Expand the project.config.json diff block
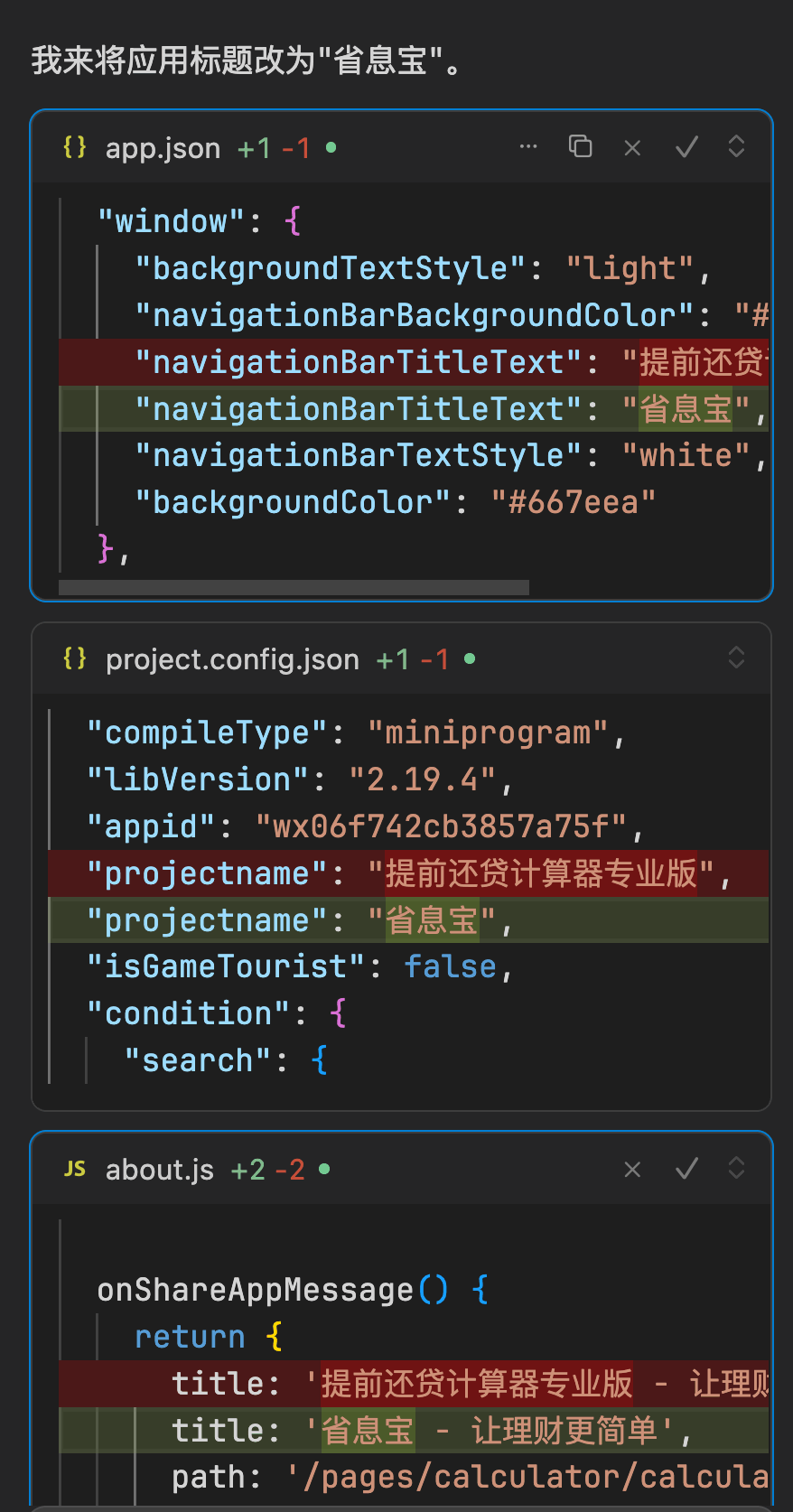Viewport: 793px width, 1512px height. point(736,658)
